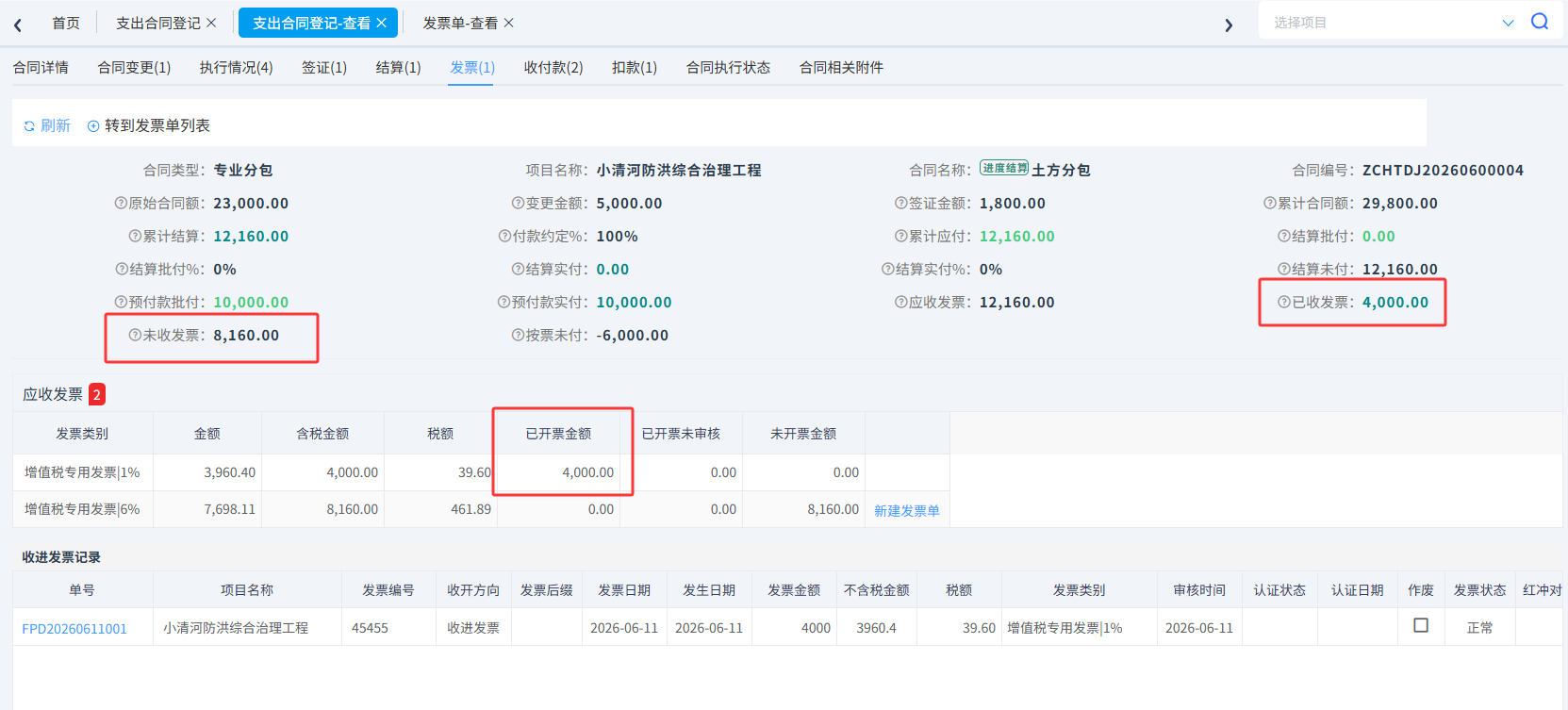Click the help icon beside 签证金额
Viewport: 1568px width, 710px height.
point(900,203)
